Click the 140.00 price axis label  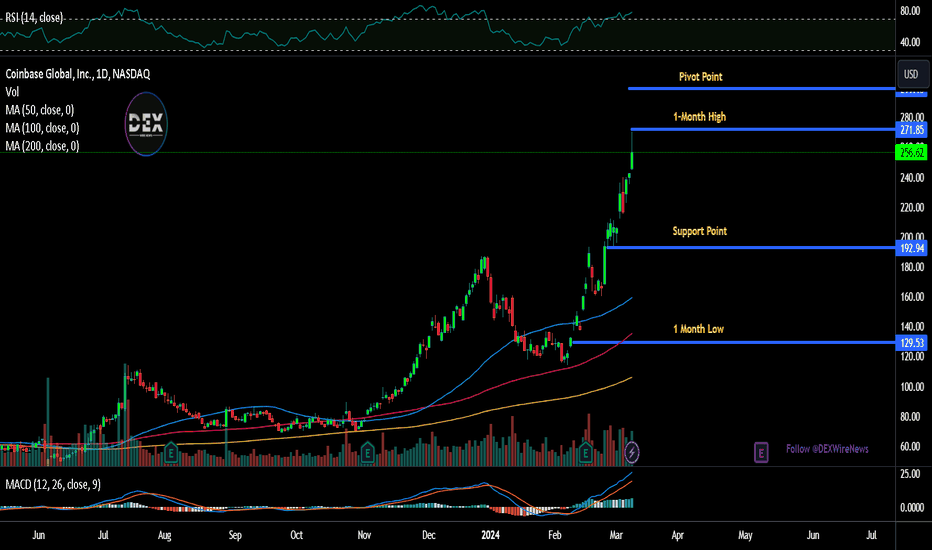[x=912, y=327]
